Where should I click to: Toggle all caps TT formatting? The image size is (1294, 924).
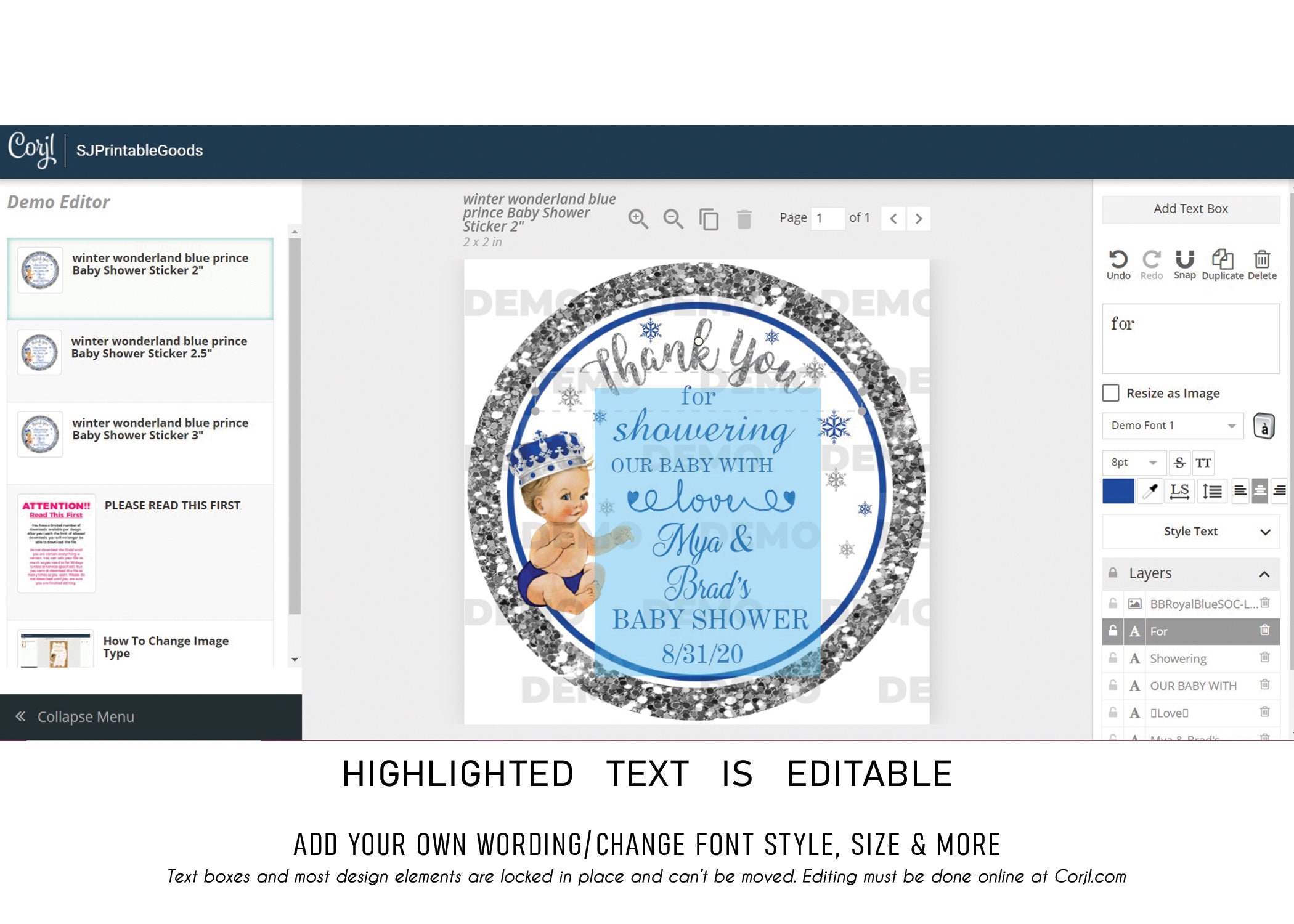click(1203, 463)
